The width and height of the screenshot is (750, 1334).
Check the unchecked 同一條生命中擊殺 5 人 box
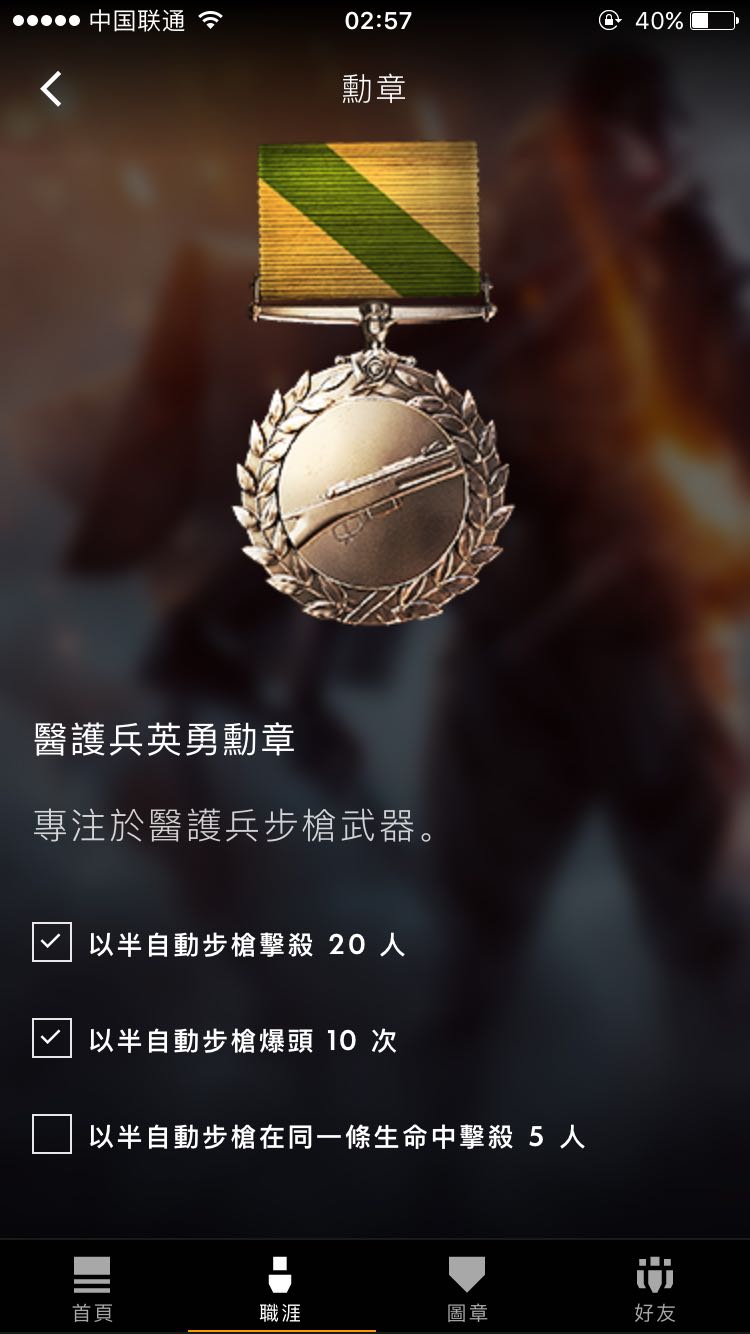52,1135
